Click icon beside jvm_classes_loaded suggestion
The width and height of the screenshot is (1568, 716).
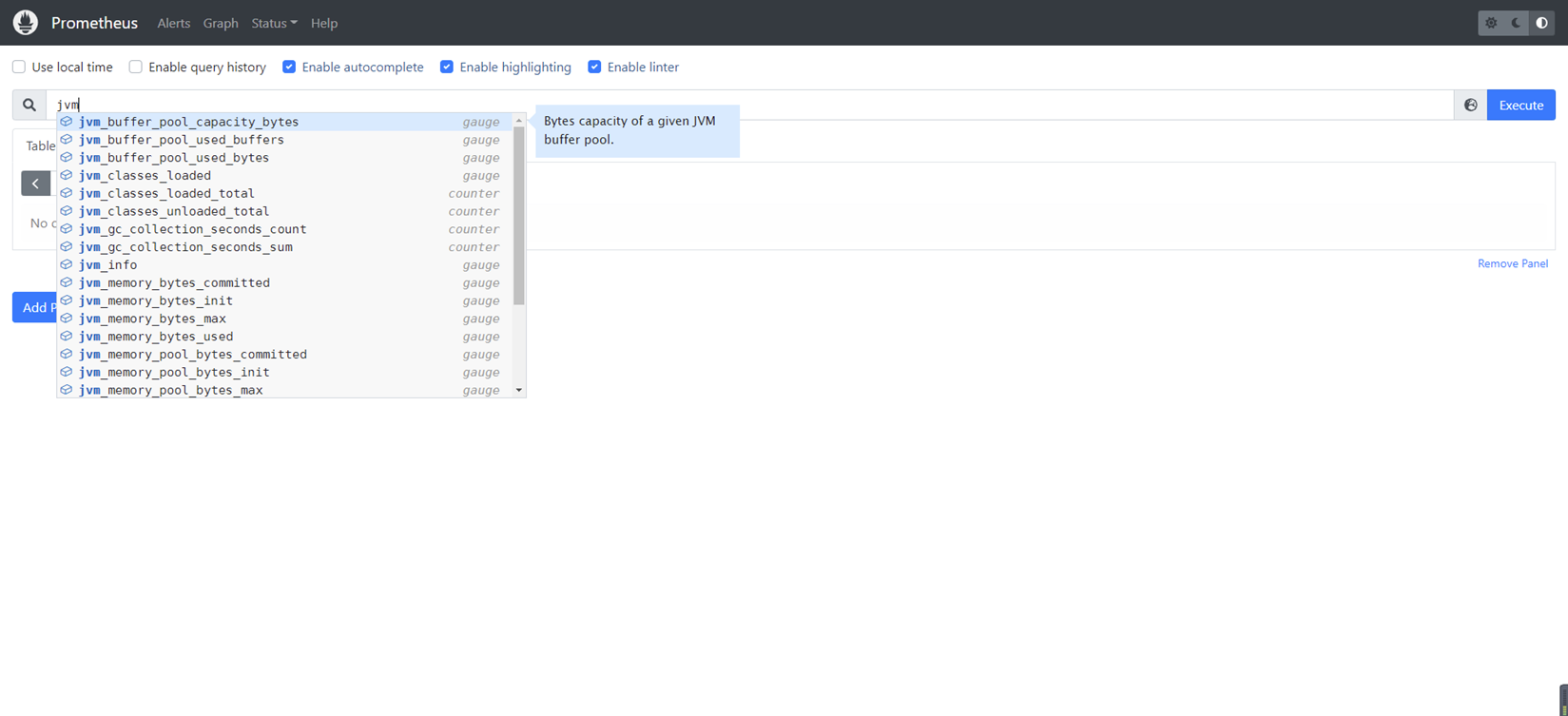(67, 176)
